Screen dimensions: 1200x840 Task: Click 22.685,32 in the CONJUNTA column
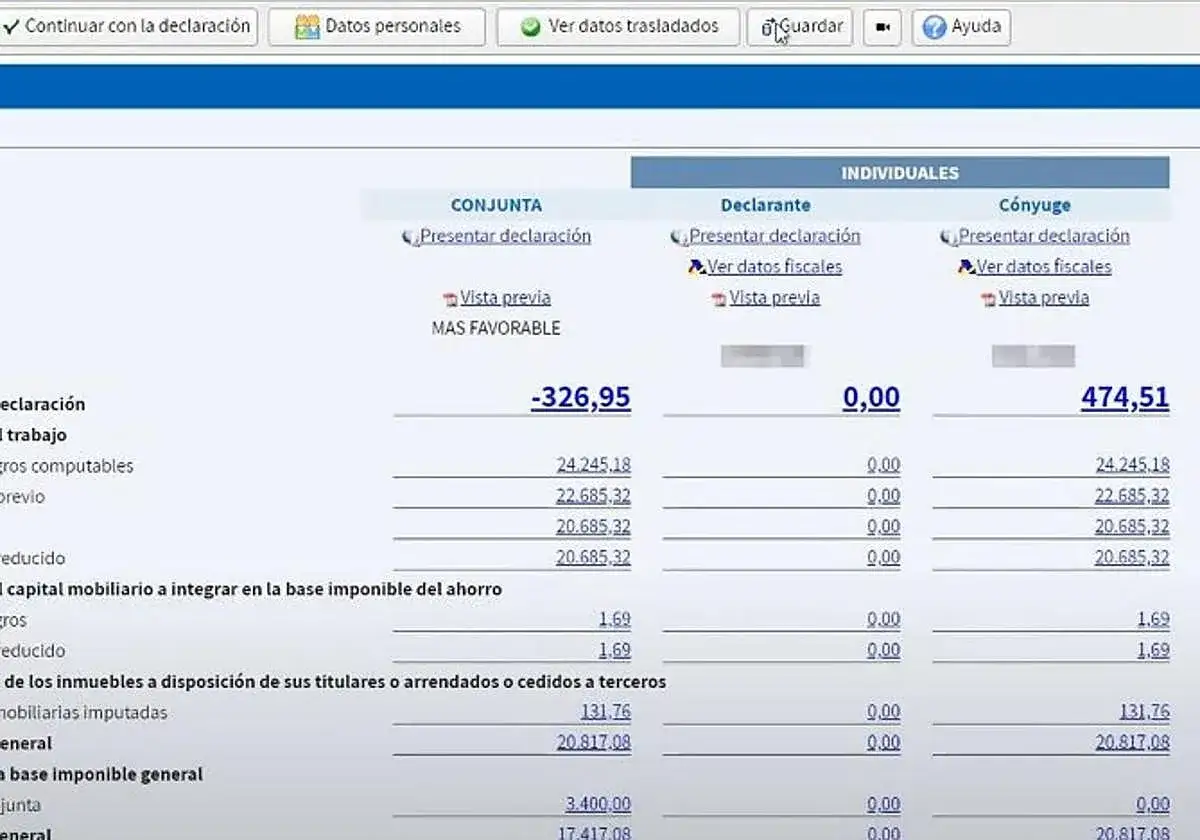pos(593,496)
